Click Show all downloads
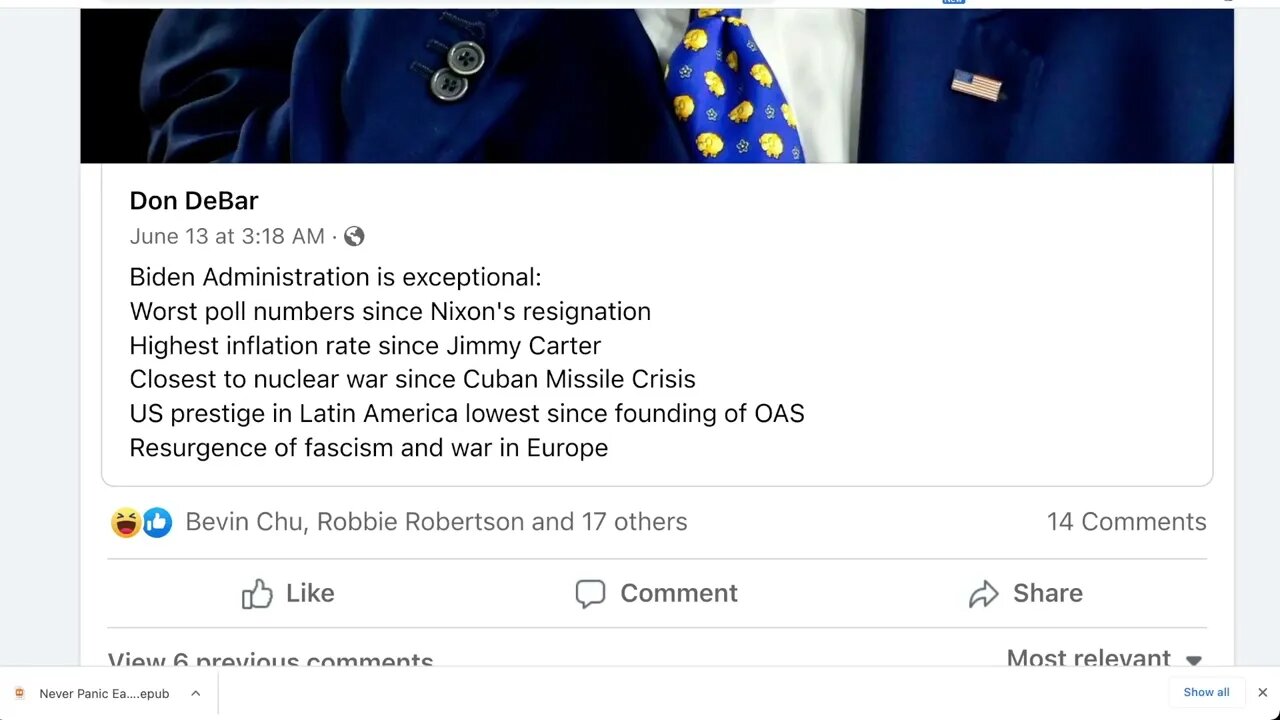Image resolution: width=1280 pixels, height=720 pixels. (x=1206, y=692)
